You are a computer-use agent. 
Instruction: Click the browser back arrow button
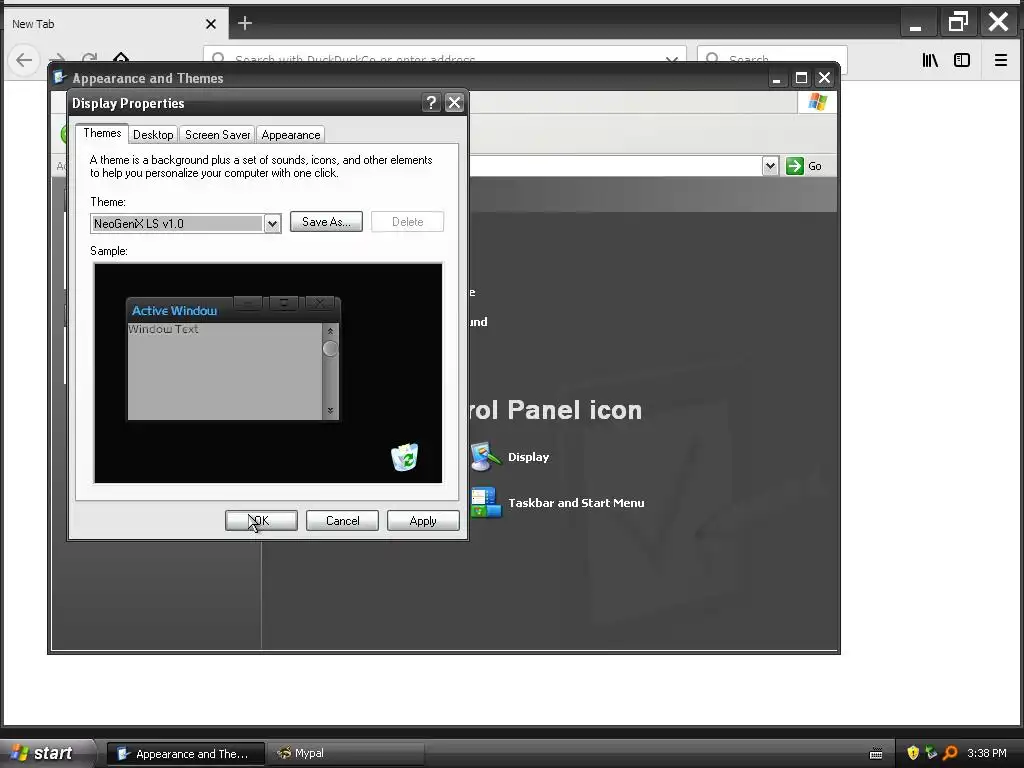[x=24, y=60]
